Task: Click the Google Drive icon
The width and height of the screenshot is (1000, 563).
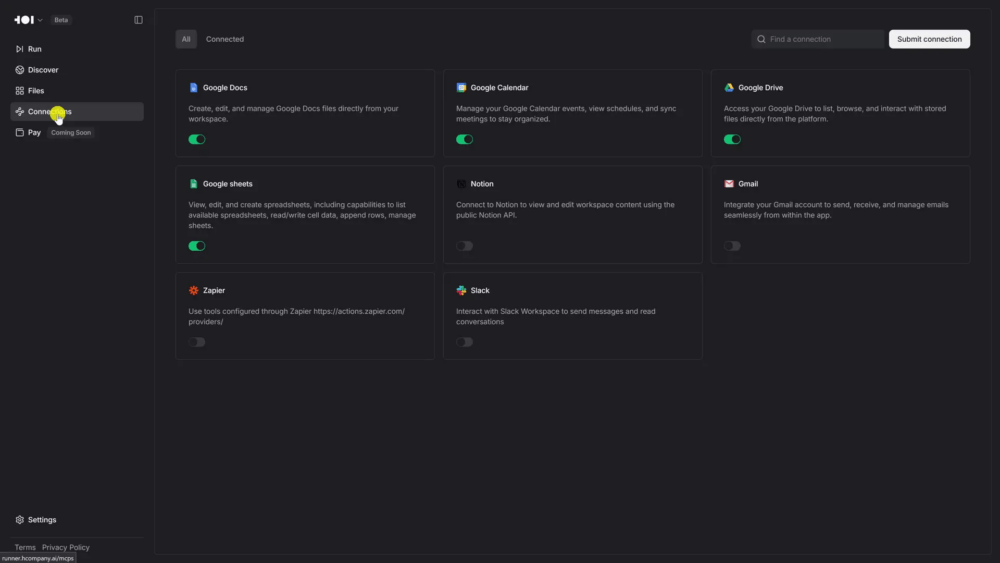Action: tap(730, 88)
